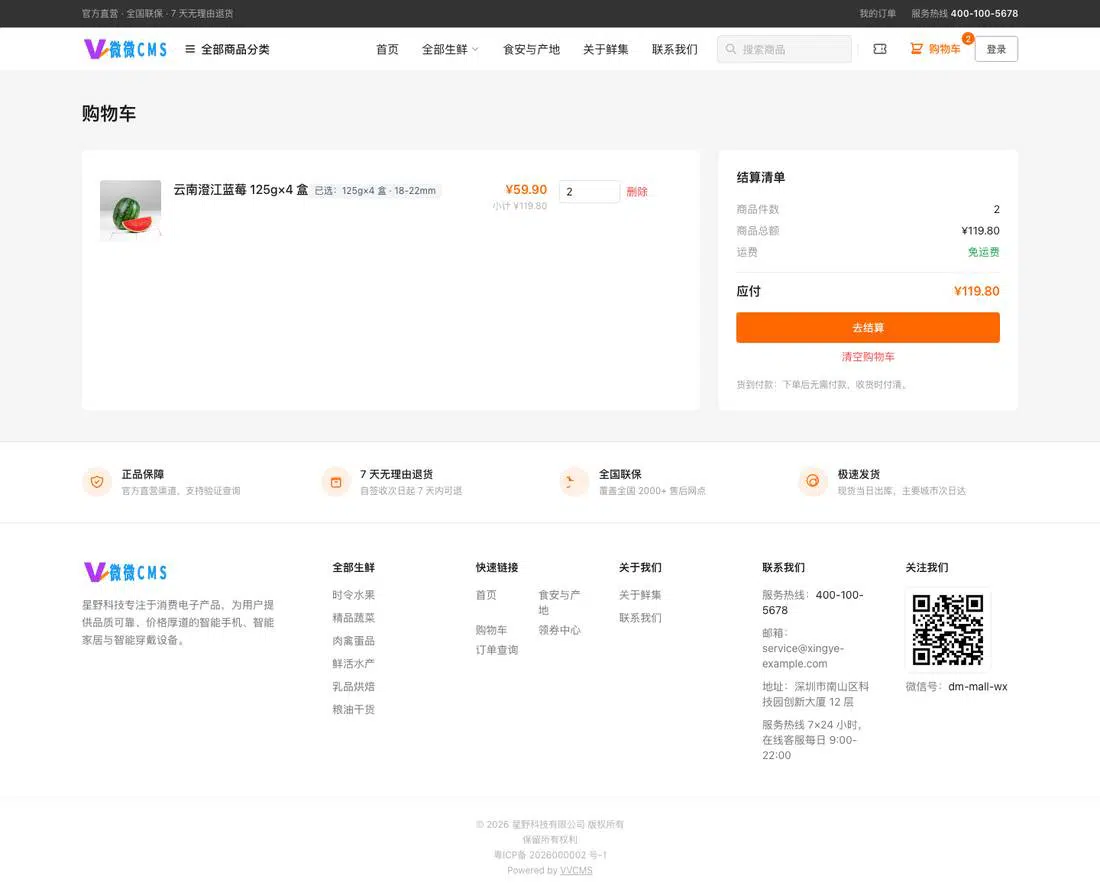Screen dimensions: 1100x895
Task: Open 乳品烘焙 in the footer
Action: (354, 687)
